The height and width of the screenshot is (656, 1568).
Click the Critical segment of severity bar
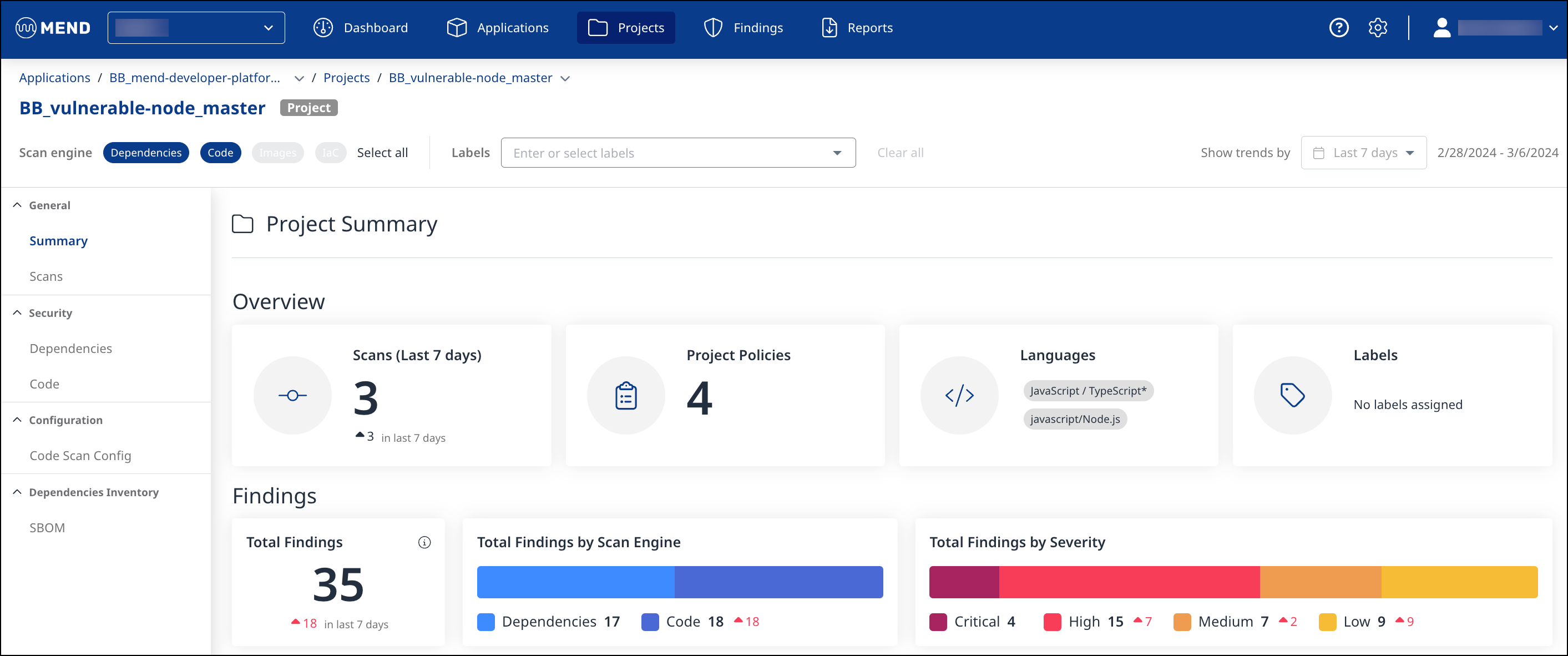(x=964, y=582)
